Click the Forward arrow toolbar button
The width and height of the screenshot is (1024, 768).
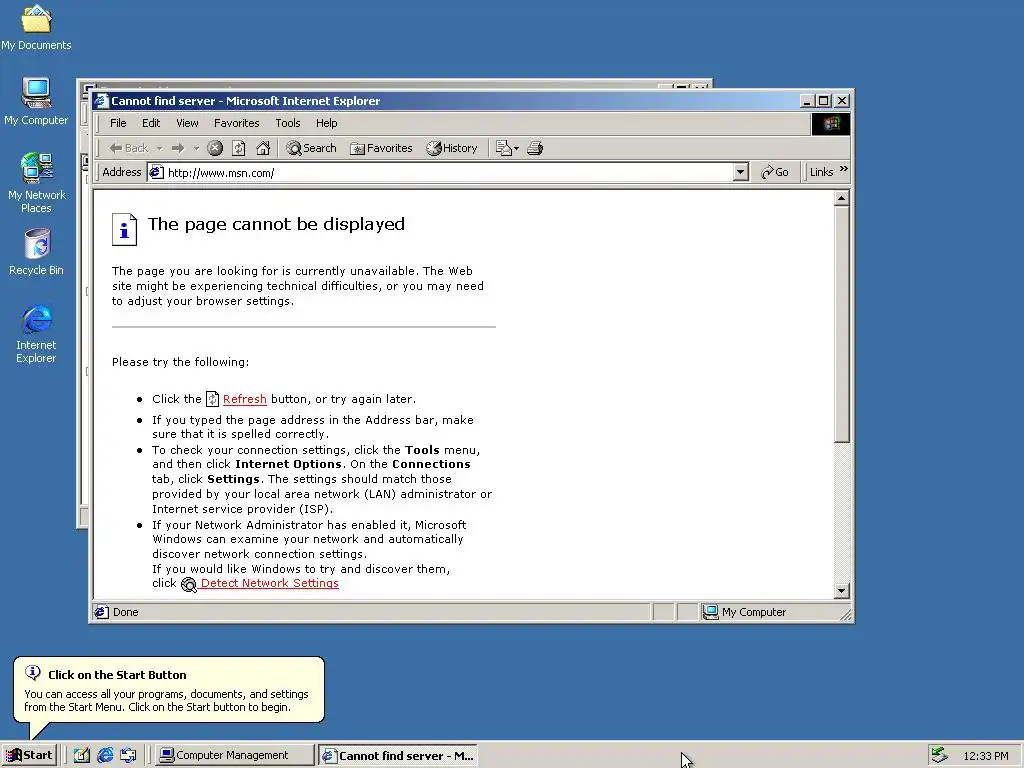coord(178,148)
